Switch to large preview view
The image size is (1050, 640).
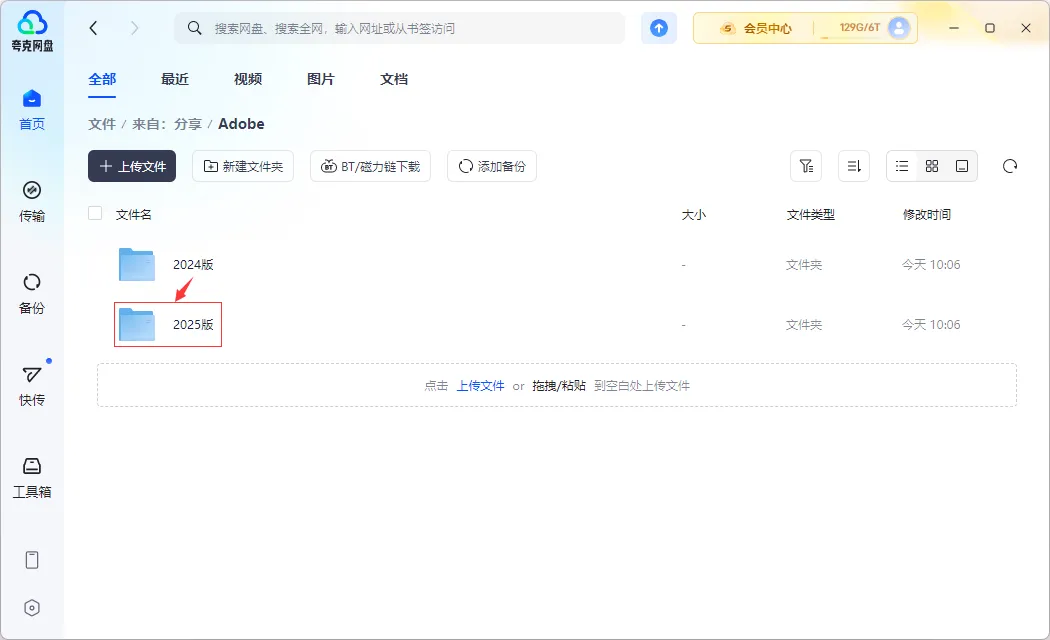[x=962, y=166]
